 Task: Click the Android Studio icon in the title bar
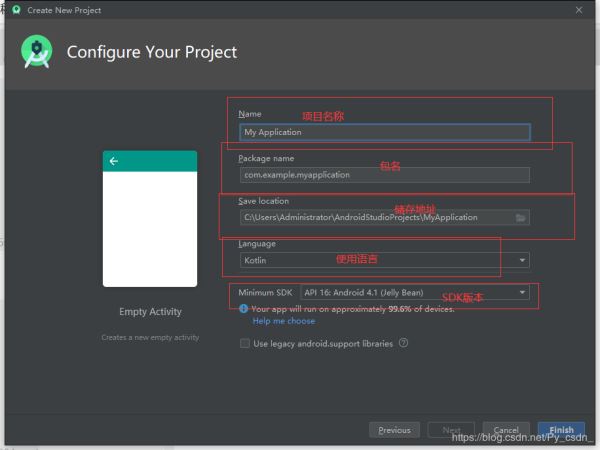coord(16,9)
